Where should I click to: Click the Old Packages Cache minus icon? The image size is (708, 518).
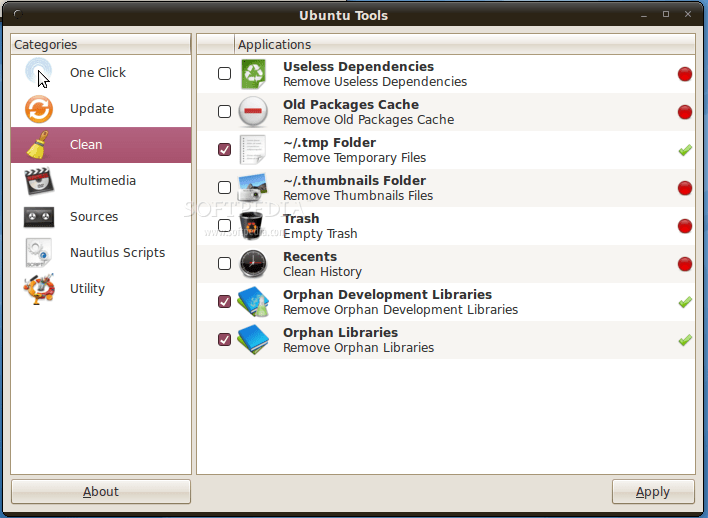point(253,112)
